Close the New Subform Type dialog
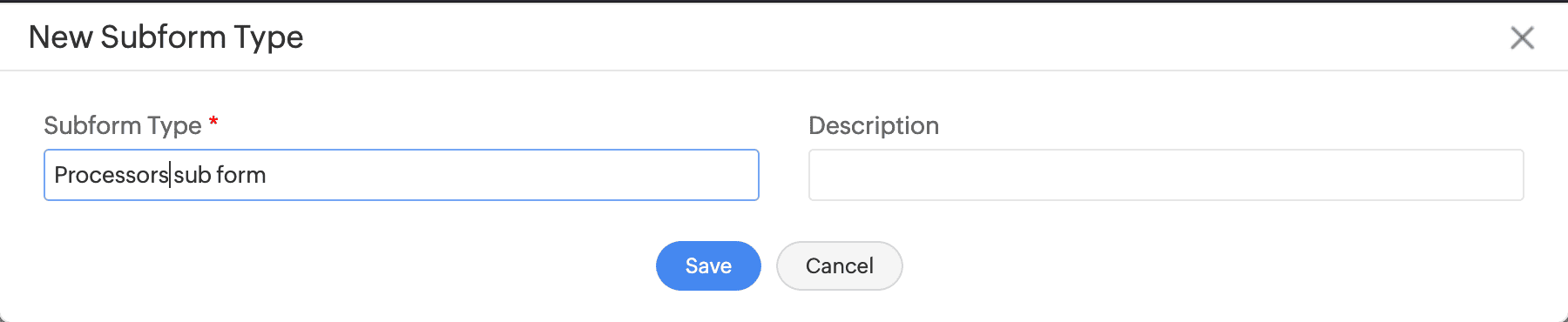The height and width of the screenshot is (322, 1568). coord(1522,37)
